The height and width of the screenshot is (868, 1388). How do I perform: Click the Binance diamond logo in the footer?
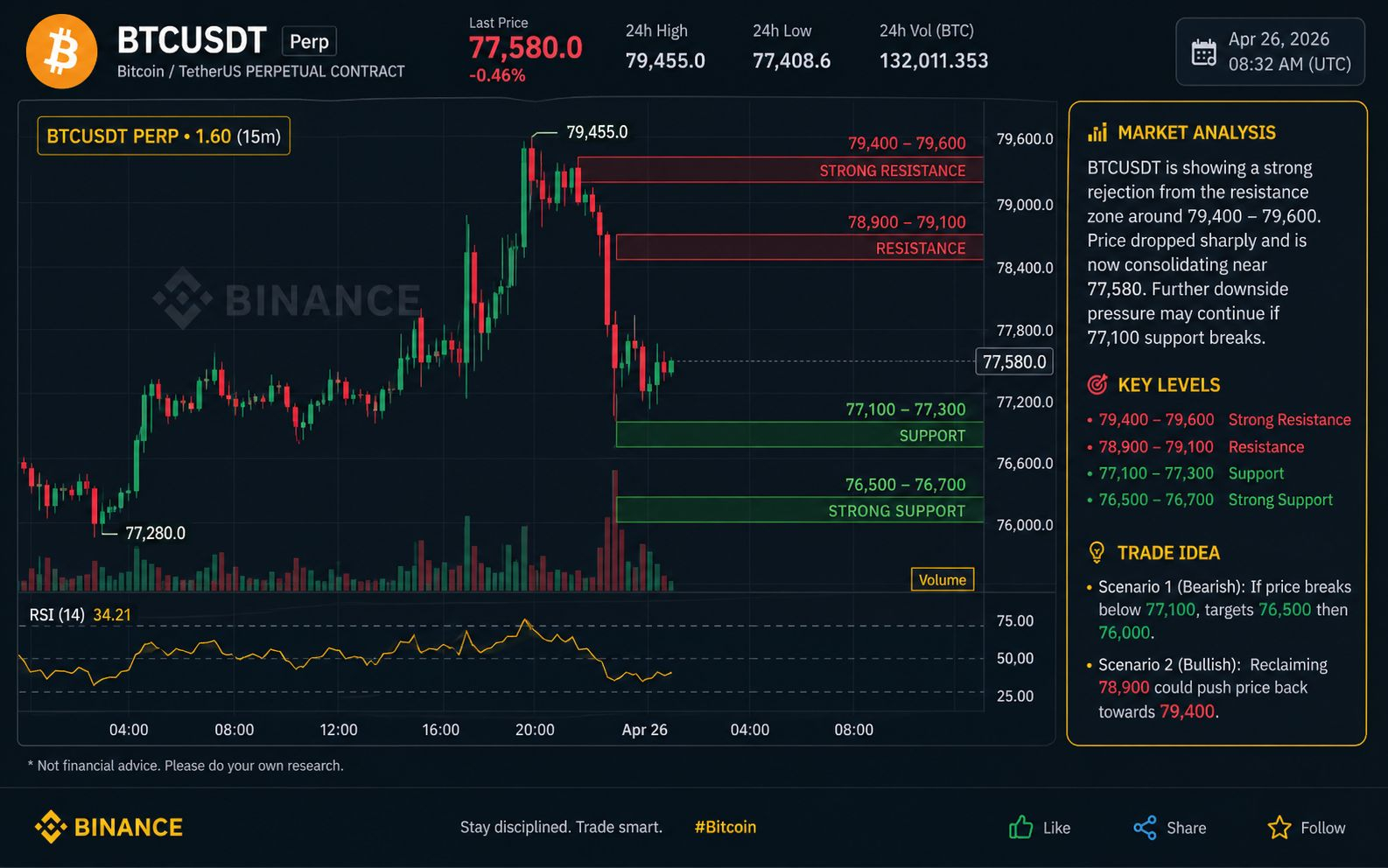pos(50,827)
